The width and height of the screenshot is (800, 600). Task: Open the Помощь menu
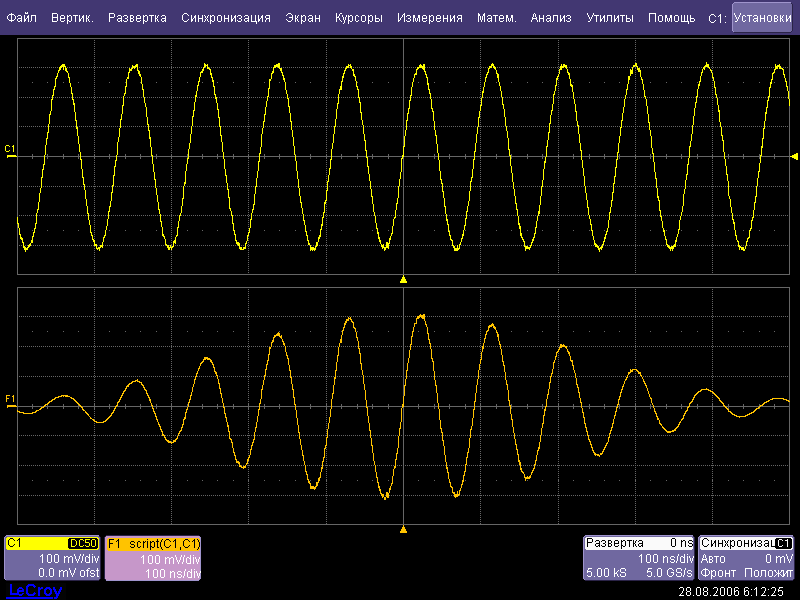[x=671, y=18]
